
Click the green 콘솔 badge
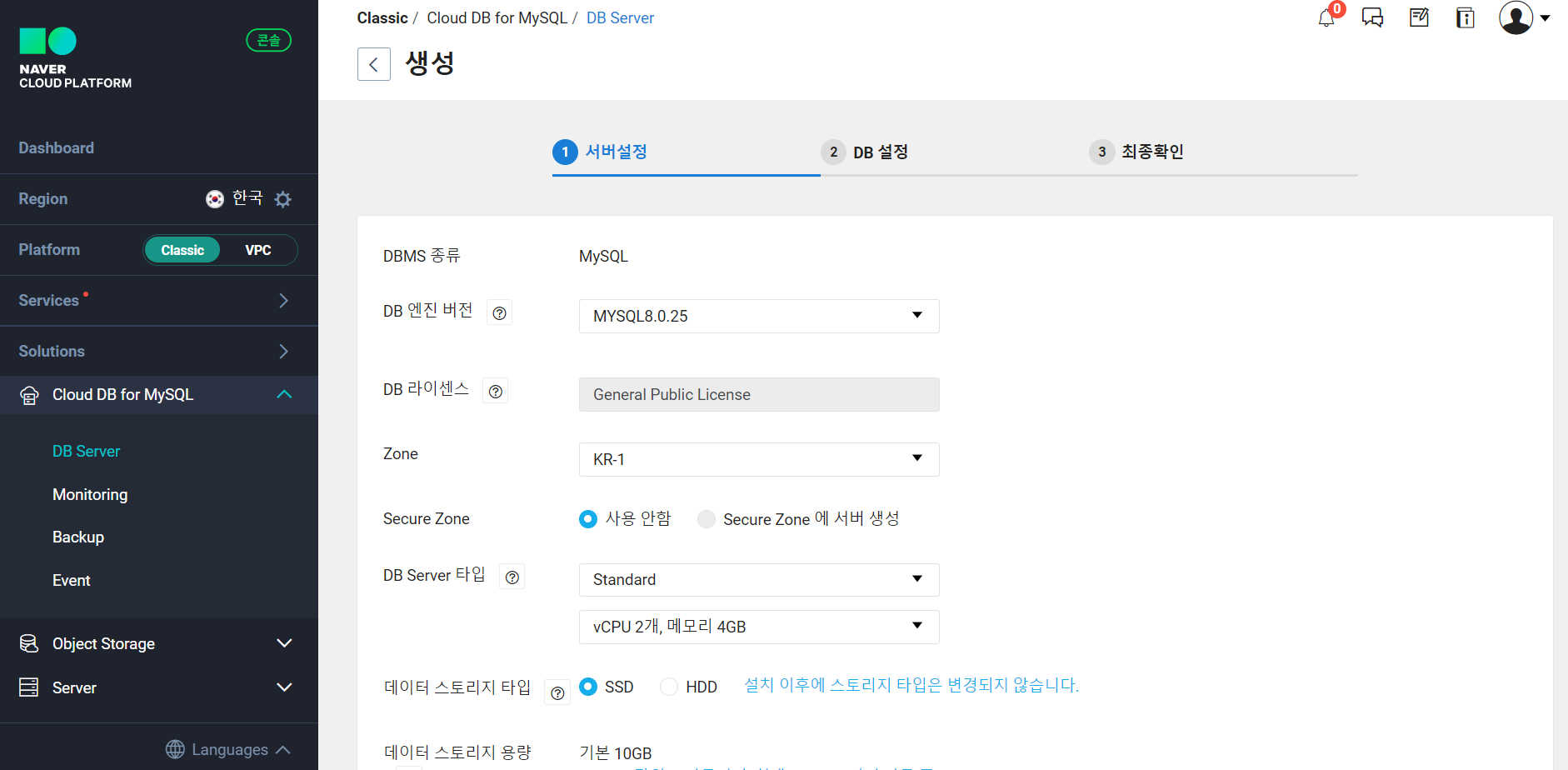tap(268, 40)
